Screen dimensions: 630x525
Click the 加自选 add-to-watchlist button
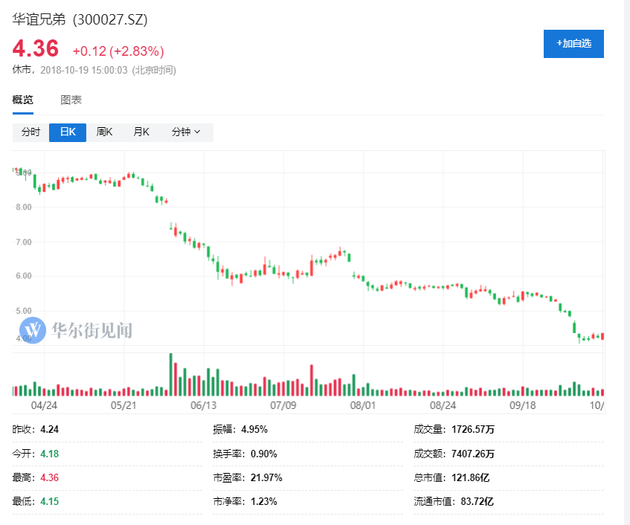573,43
